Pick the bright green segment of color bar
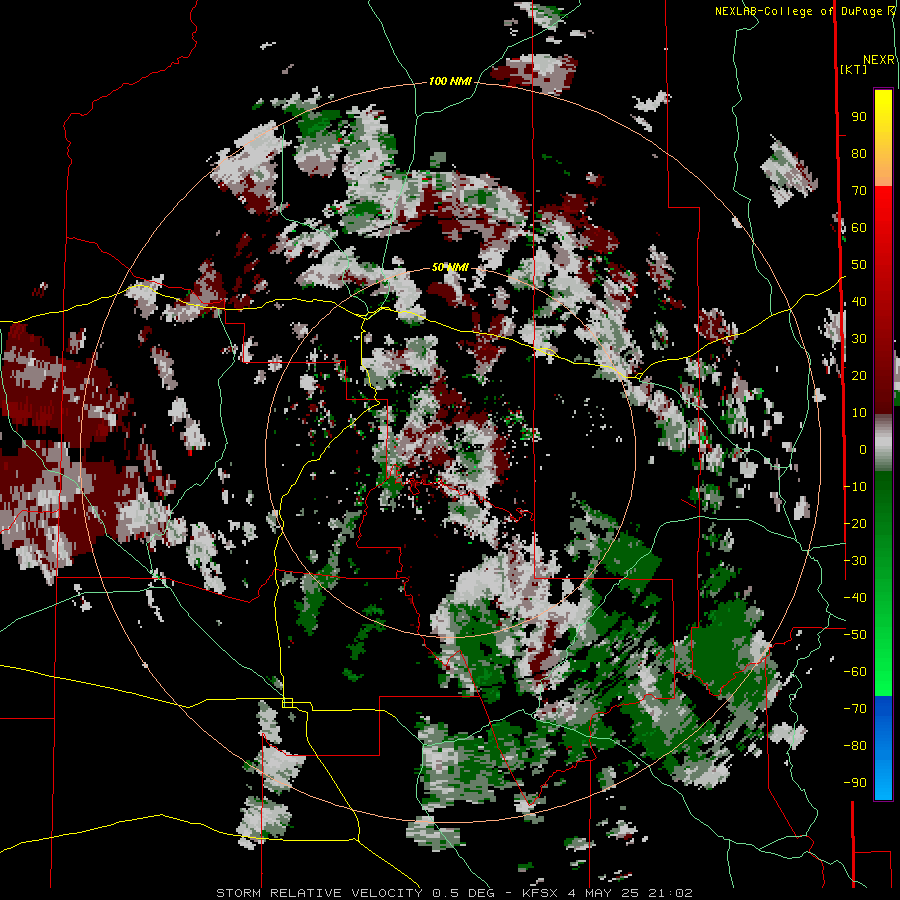Image resolution: width=900 pixels, height=900 pixels. [883, 660]
